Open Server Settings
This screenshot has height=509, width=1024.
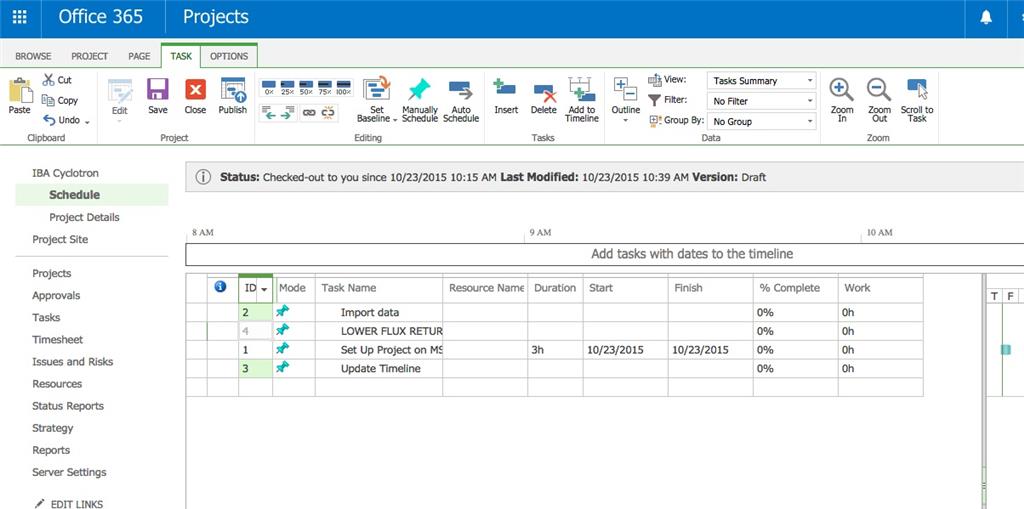point(69,472)
